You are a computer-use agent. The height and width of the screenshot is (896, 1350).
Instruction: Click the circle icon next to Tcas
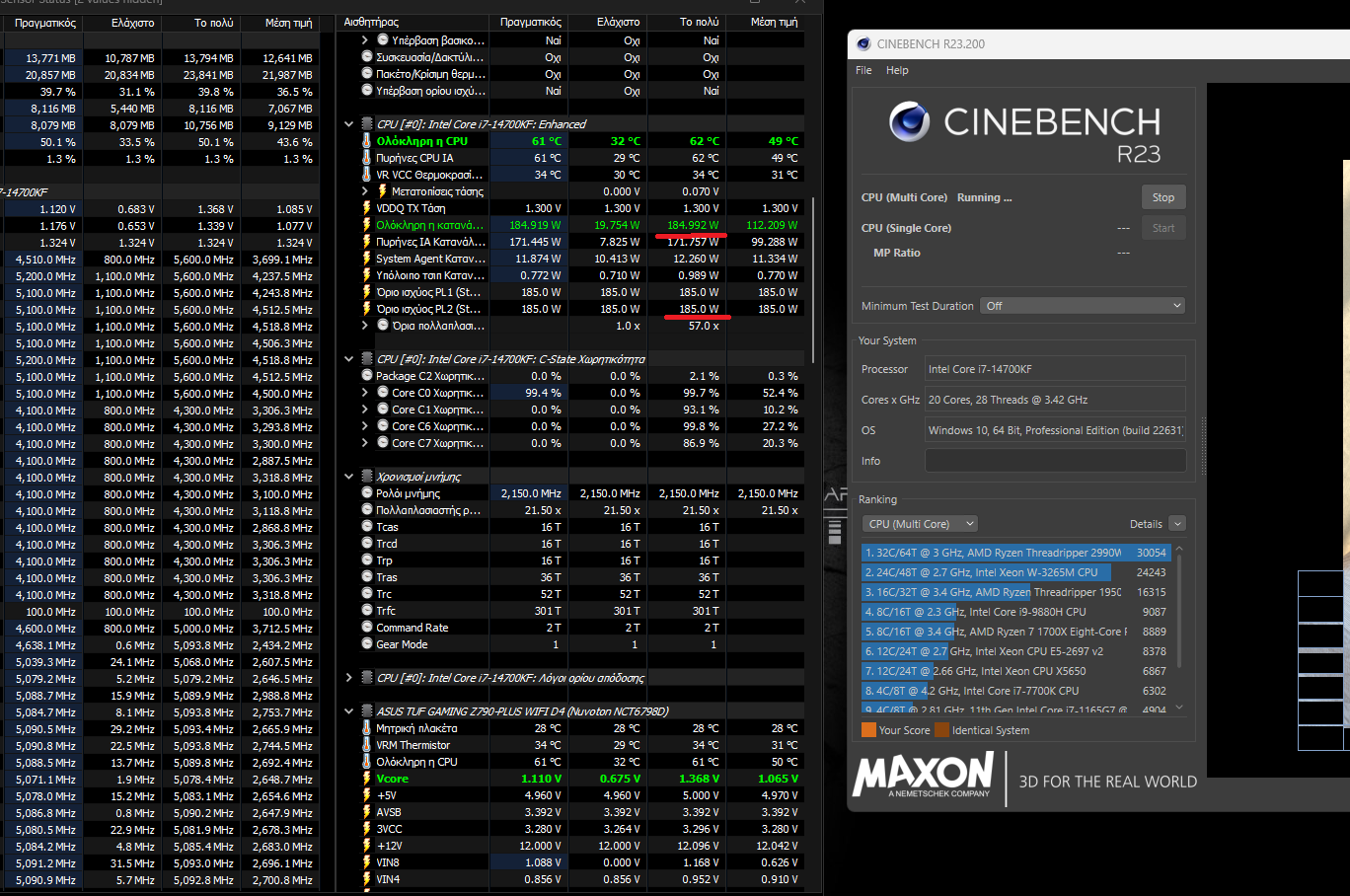coord(367,527)
